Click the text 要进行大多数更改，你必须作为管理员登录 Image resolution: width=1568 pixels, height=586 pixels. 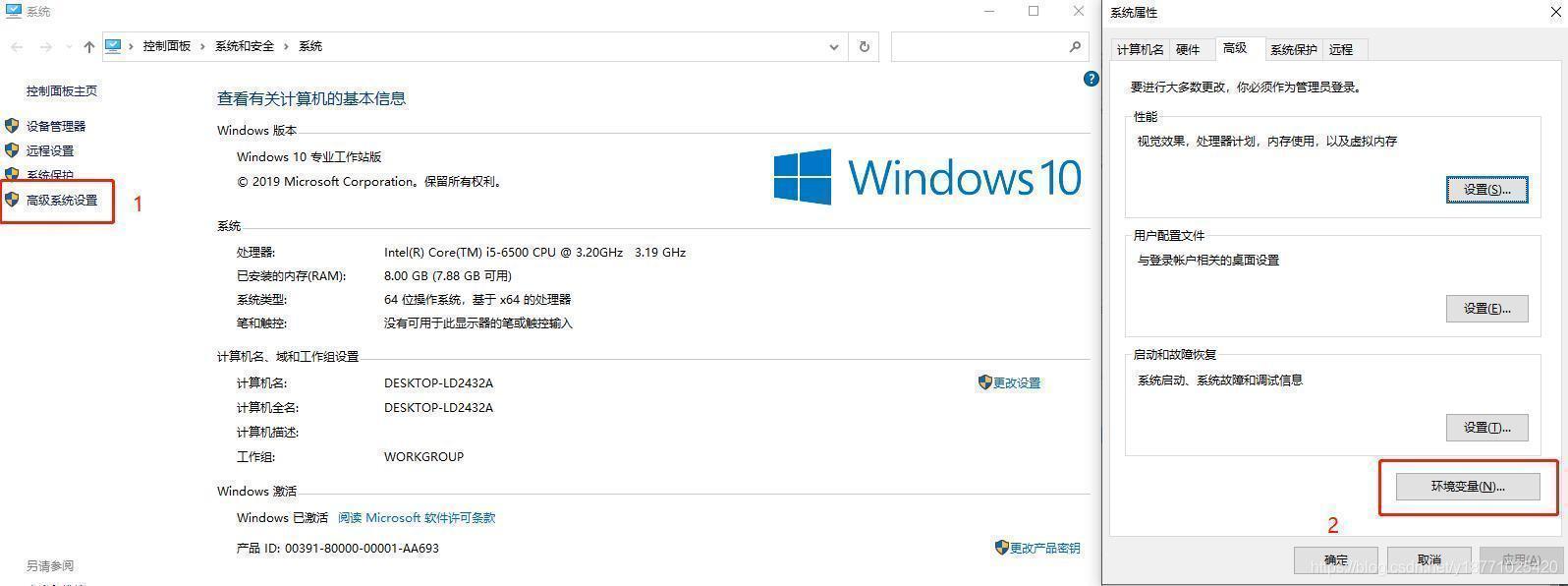click(x=1248, y=87)
